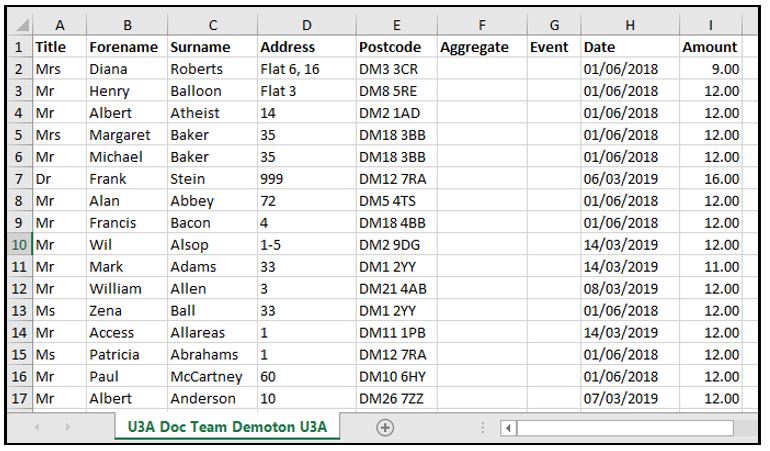Click the Select All corner triangle
770x451 pixels.
[x=20, y=25]
